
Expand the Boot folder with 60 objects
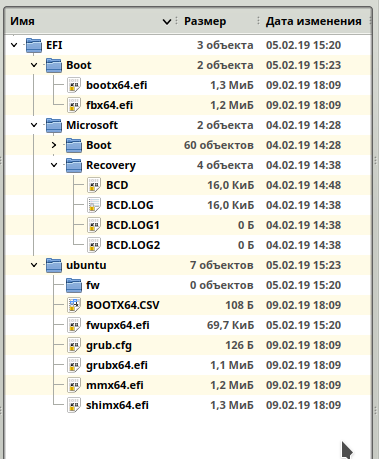pos(54,145)
